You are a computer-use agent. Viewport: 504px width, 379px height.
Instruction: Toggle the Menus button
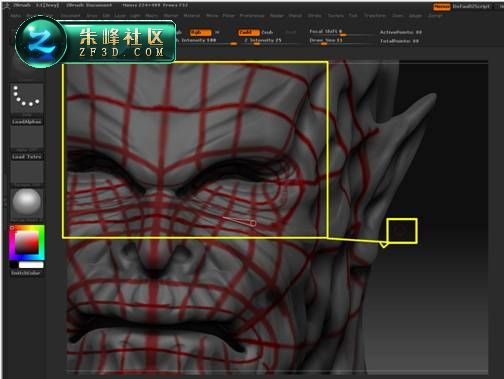click(441, 6)
